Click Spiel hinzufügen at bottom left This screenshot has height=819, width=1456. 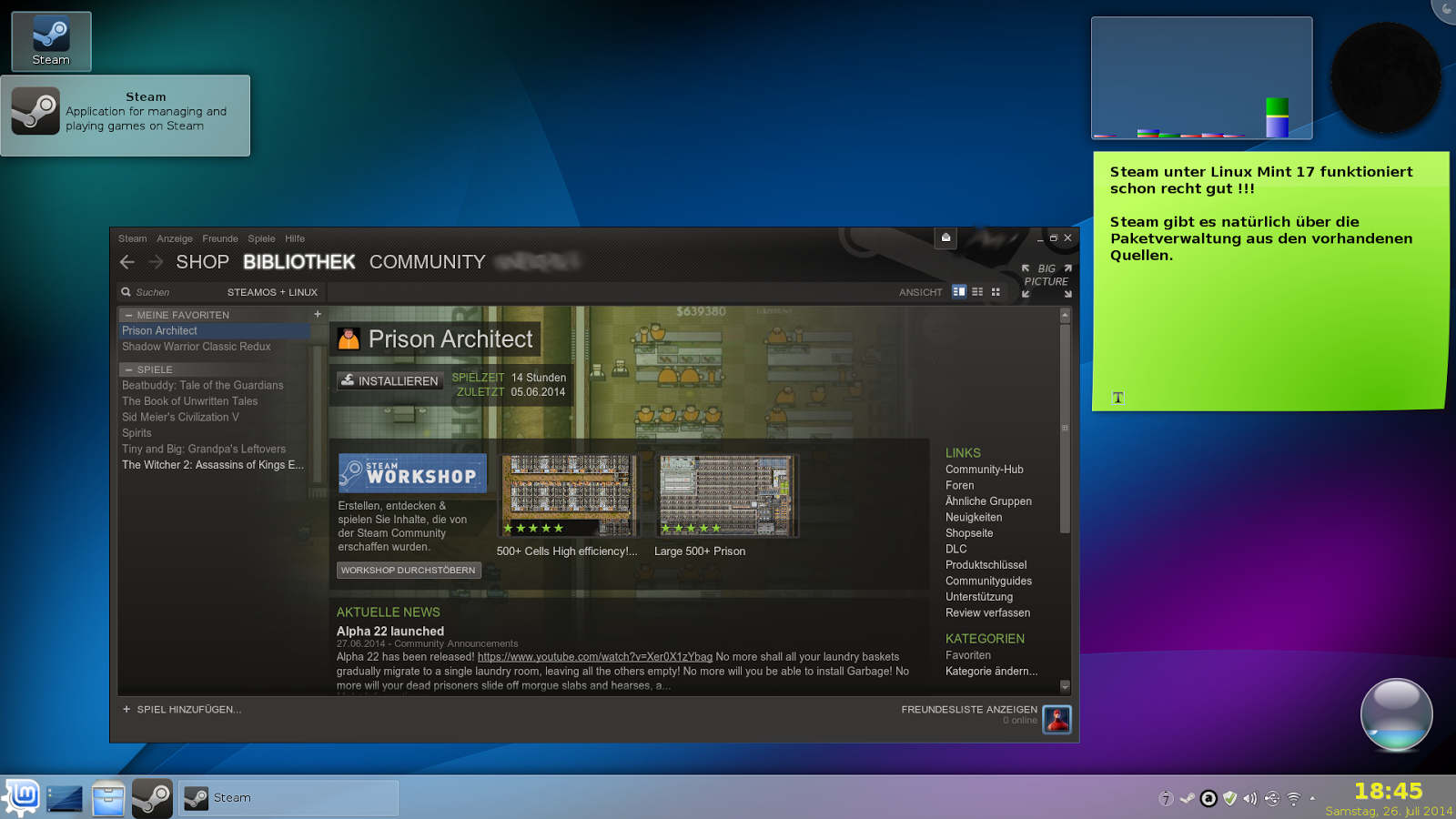[x=182, y=710]
